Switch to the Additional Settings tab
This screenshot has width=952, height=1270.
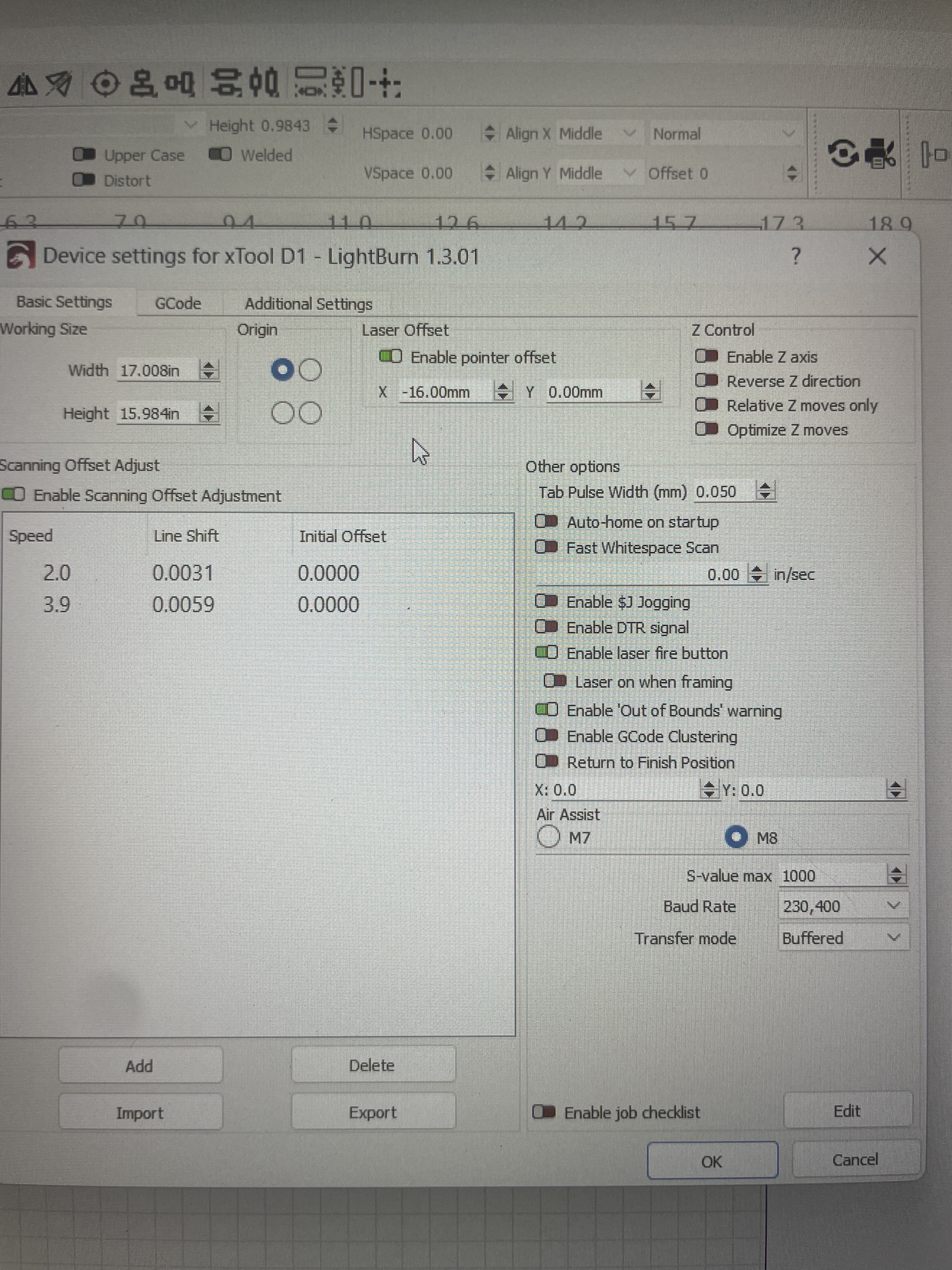pos(309,304)
